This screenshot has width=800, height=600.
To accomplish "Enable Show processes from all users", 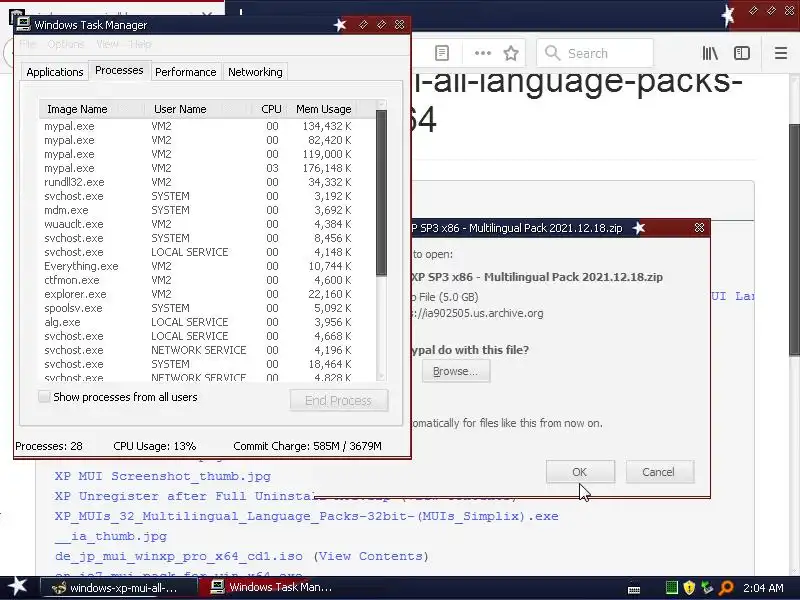I will click(x=44, y=396).
